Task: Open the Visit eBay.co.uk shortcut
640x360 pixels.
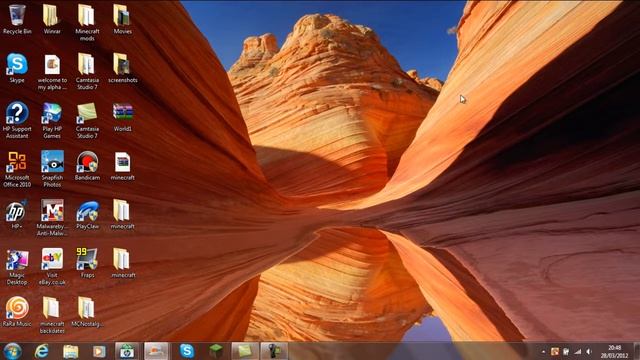Action: click(x=52, y=267)
